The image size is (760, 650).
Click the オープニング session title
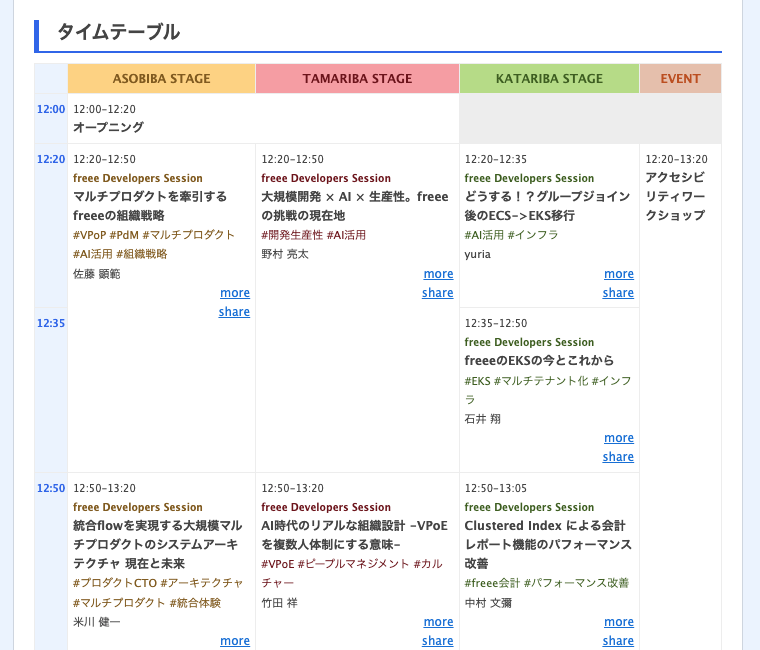tap(109, 127)
